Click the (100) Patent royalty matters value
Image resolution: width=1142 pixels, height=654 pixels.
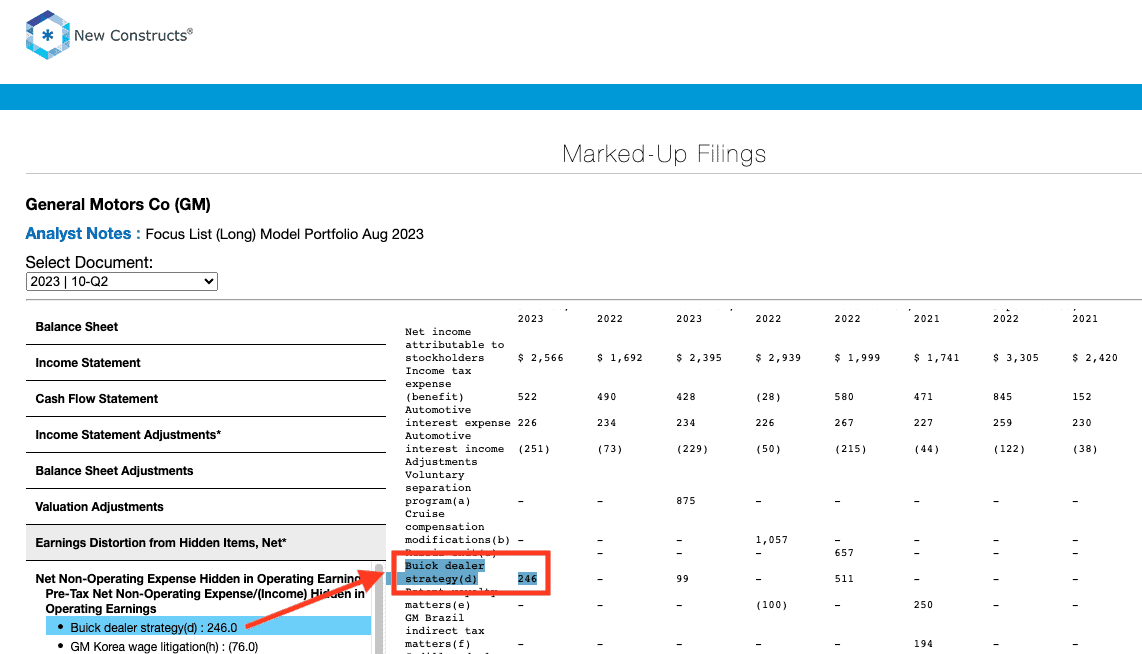771,605
